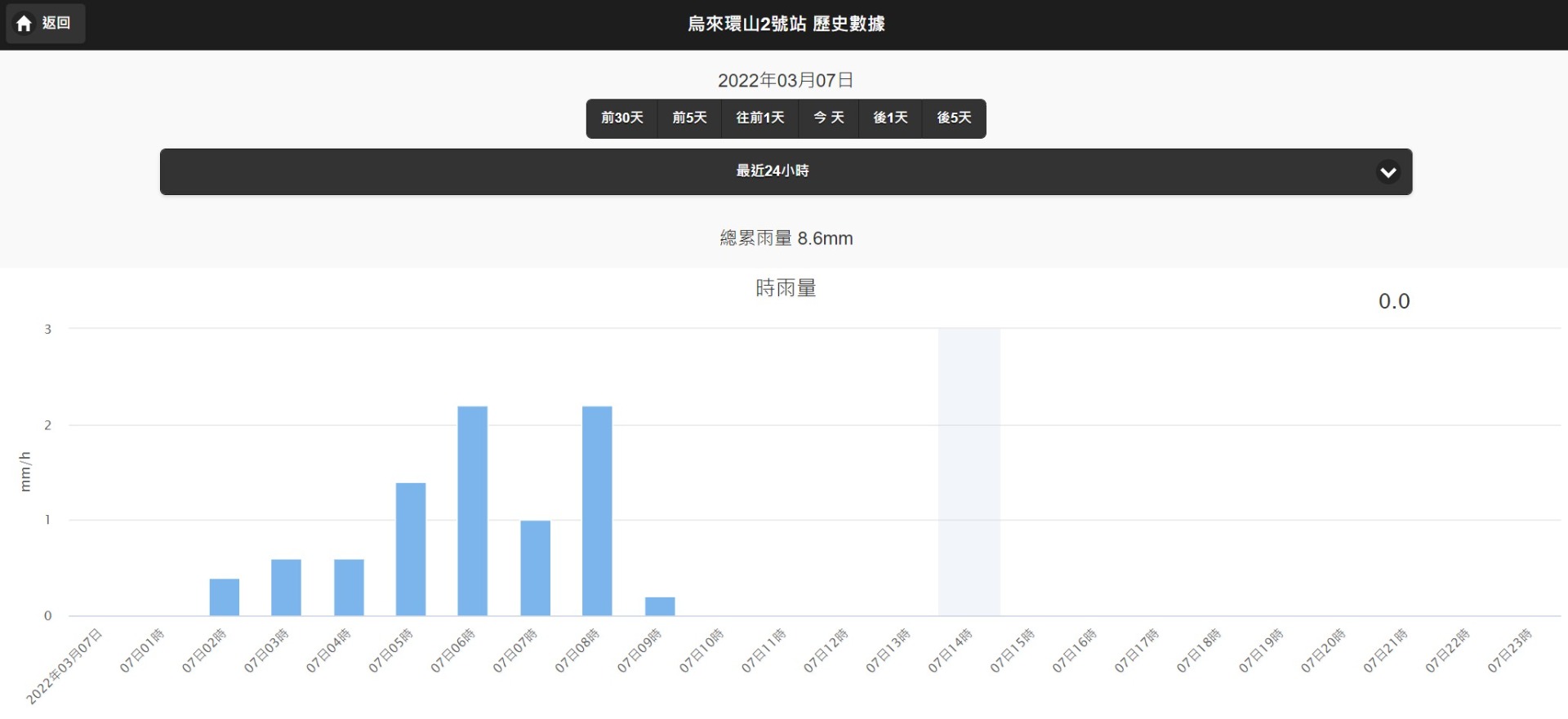Advance one day using 後1天
1568x719 pixels.
(890, 118)
